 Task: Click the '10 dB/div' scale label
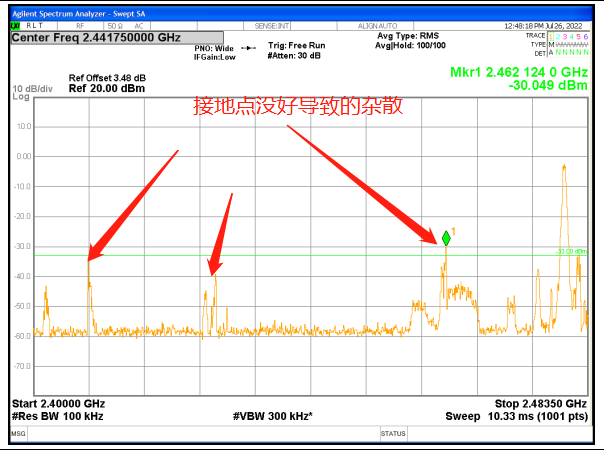pos(32,89)
